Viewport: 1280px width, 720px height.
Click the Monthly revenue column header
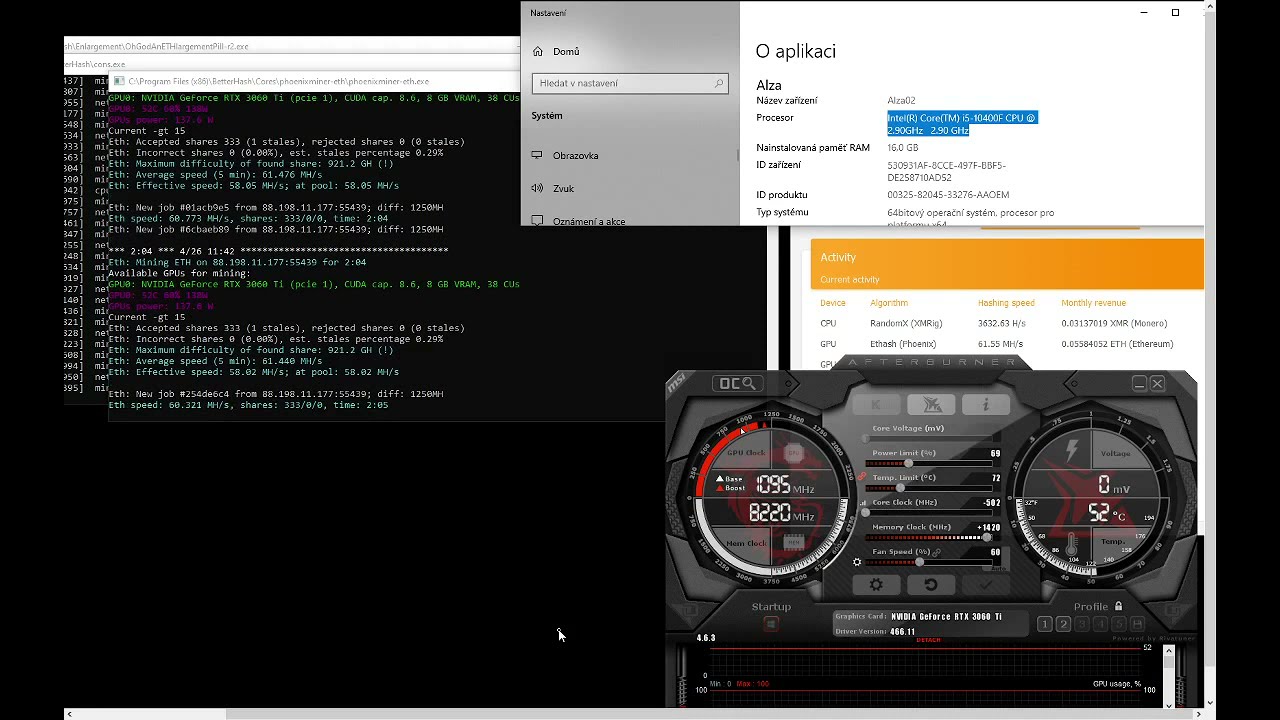pos(1093,303)
